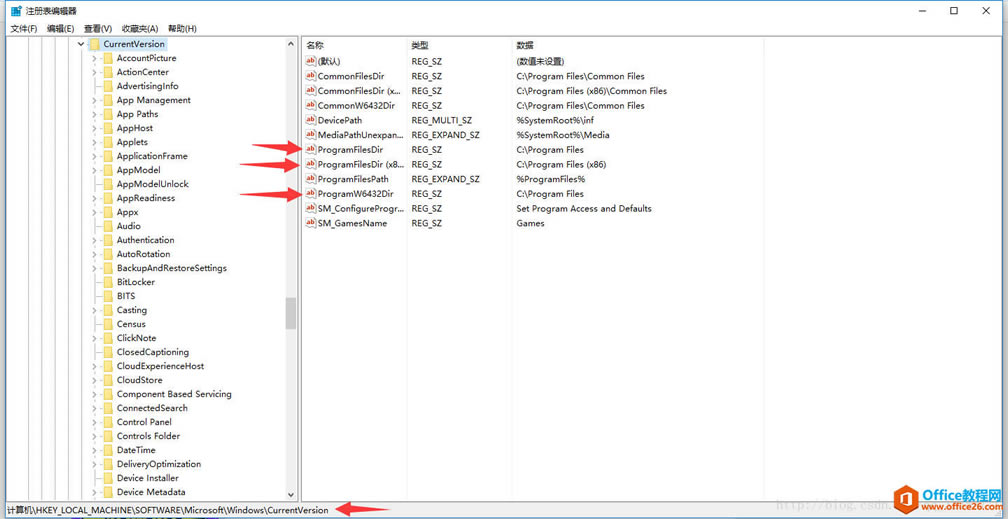Image resolution: width=1008 pixels, height=519 pixels.
Task: Select the CloudExperienceHost key
Action: [161, 367]
